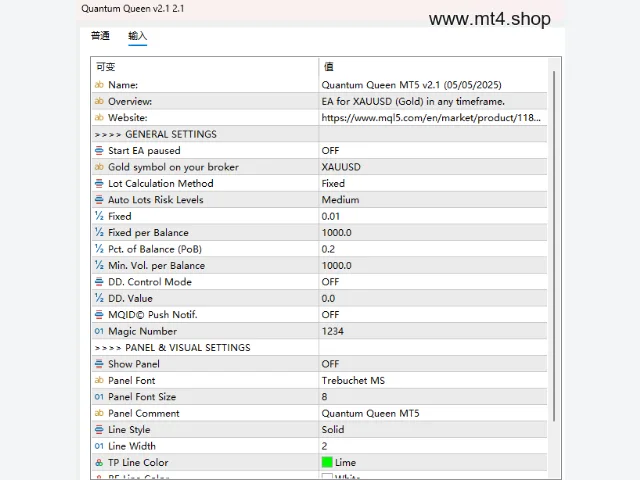
Task: Click the string icon beside Panel Font
Action: [99, 380]
